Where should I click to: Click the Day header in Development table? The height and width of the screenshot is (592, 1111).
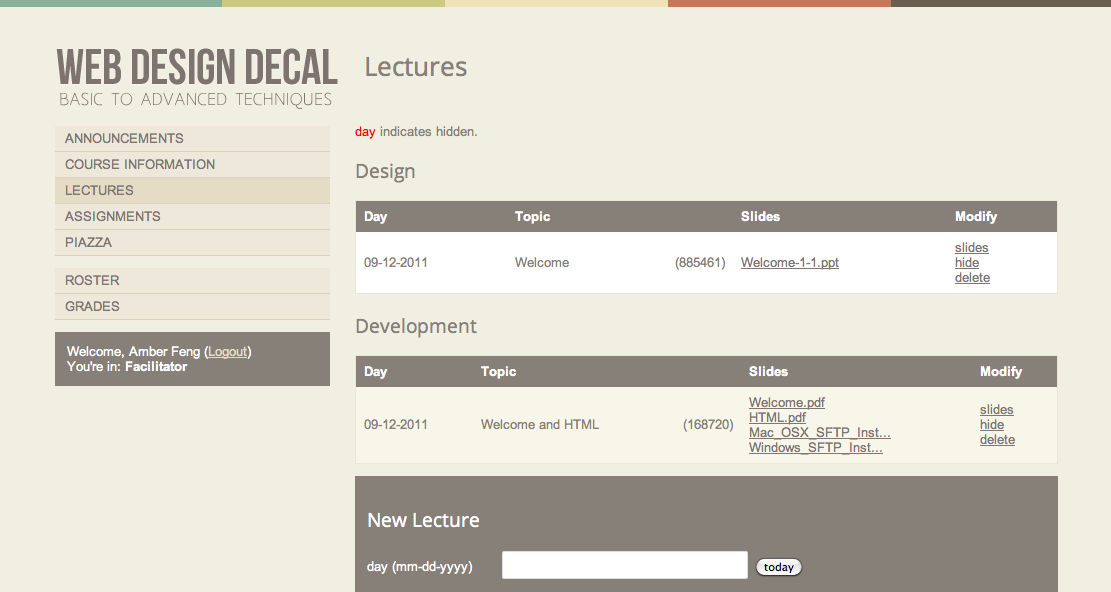pyautogui.click(x=376, y=372)
